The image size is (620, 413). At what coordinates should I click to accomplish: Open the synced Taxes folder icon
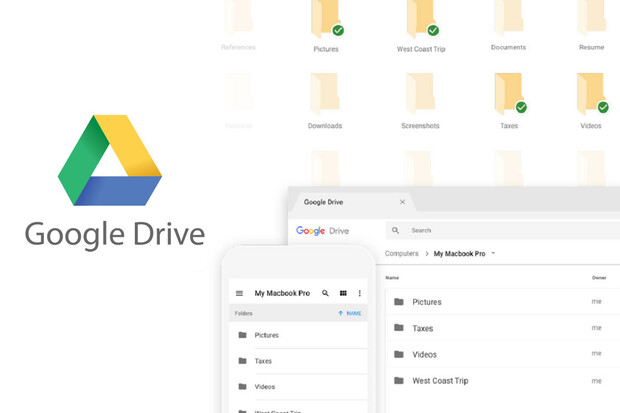pos(510,94)
